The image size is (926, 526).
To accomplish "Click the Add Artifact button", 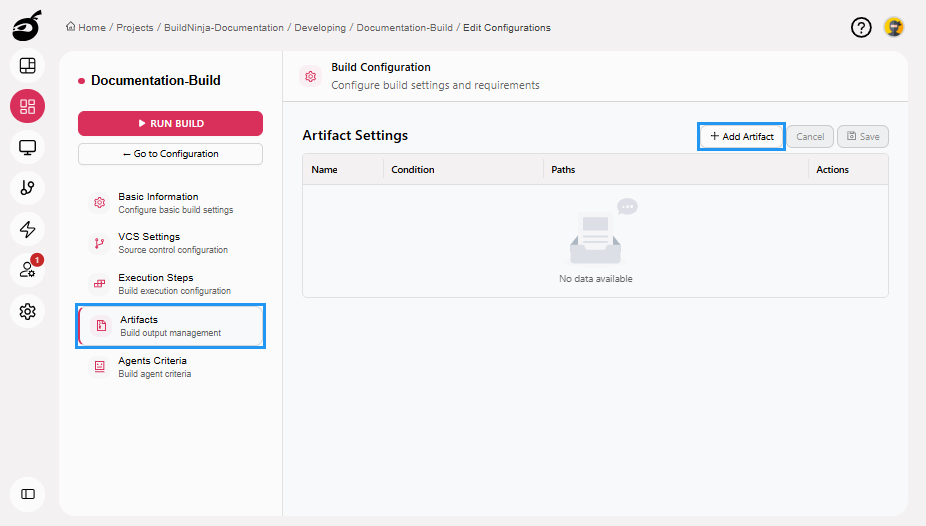I will click(741, 136).
